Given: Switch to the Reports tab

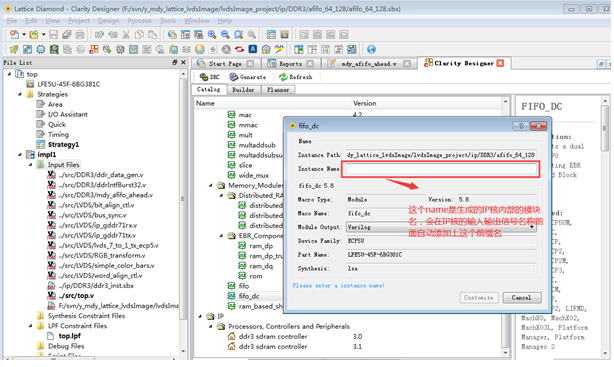Looking at the screenshot, I should [290, 64].
